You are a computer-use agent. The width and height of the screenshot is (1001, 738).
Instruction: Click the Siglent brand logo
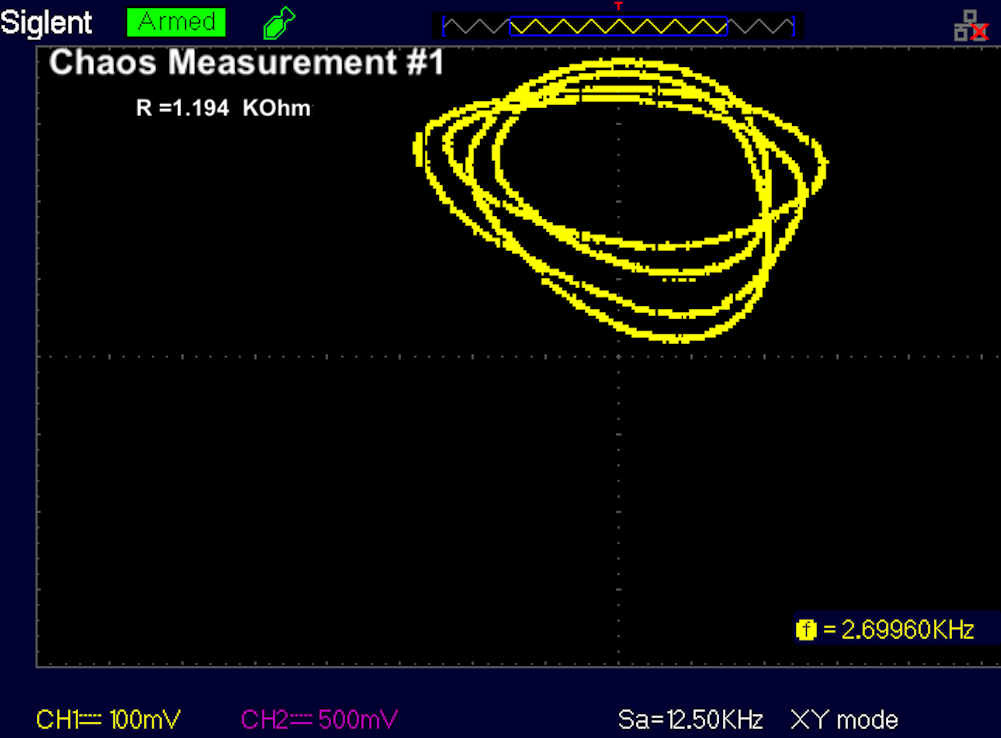tap(47, 21)
